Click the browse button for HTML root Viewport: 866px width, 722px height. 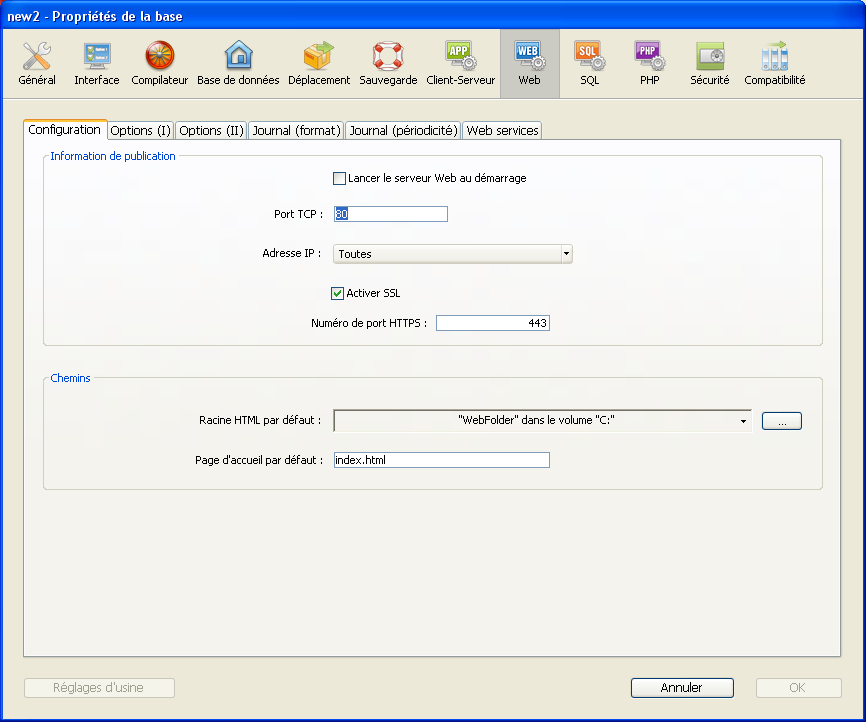point(781,422)
